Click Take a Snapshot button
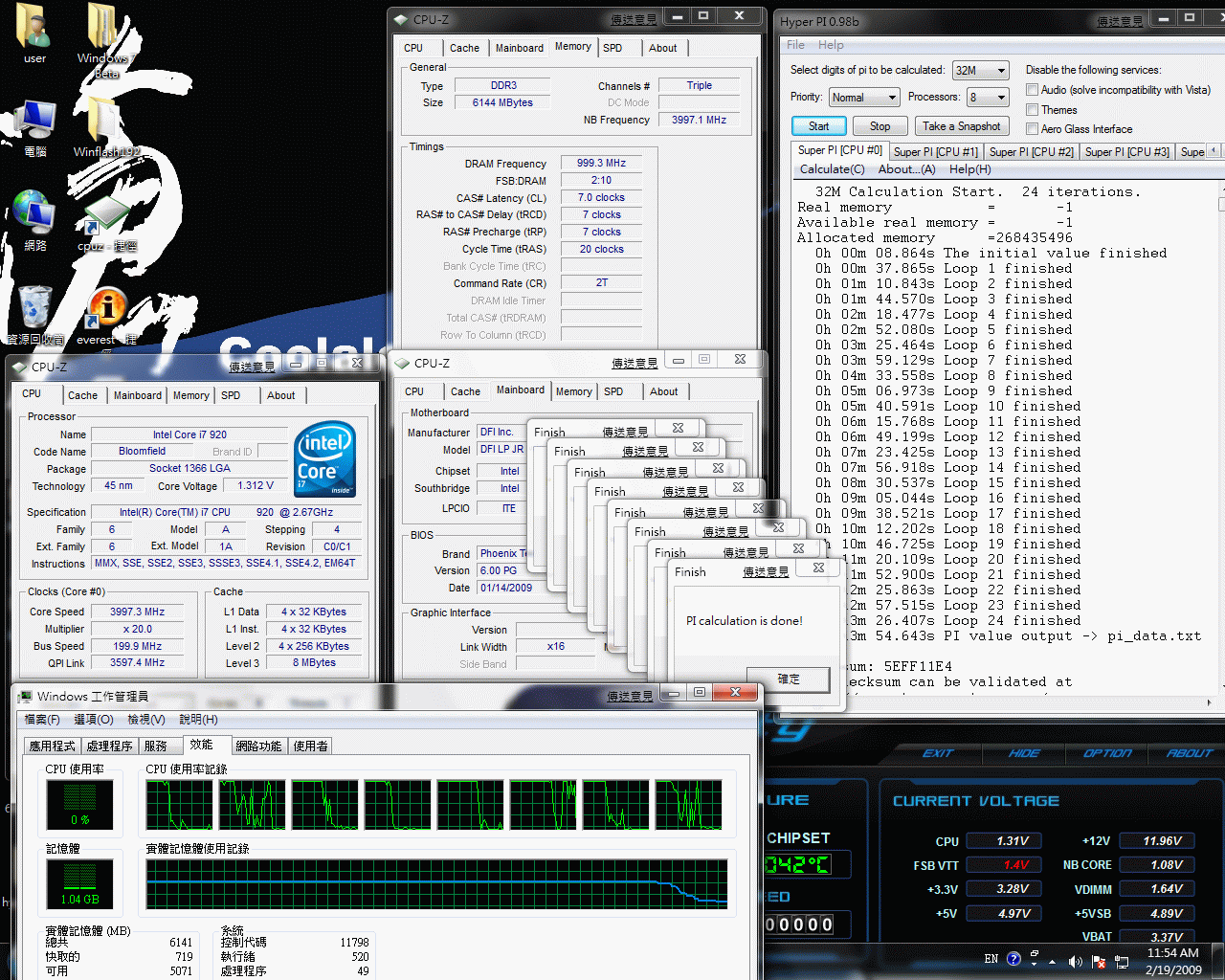 (962, 125)
